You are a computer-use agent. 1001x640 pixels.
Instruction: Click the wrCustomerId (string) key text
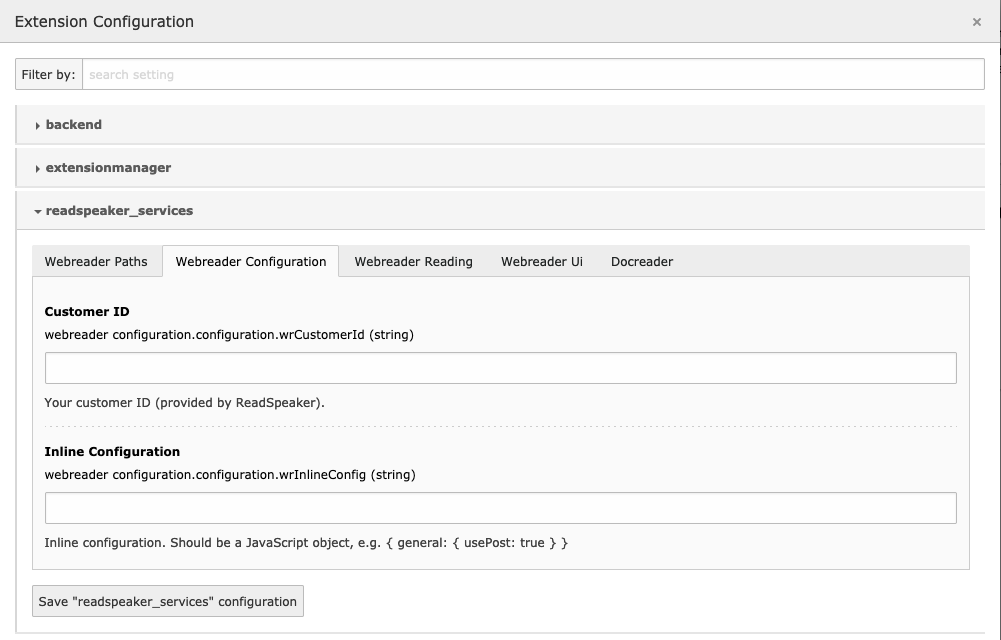(229, 335)
